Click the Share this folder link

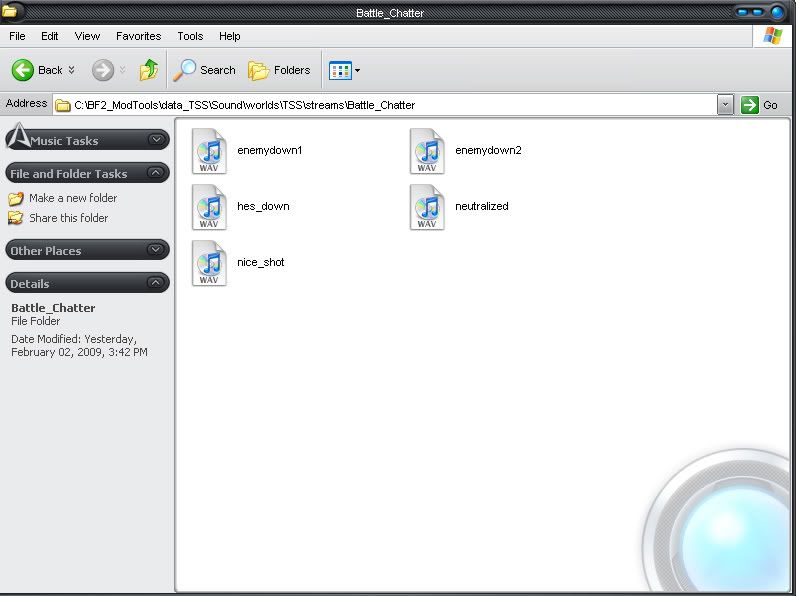tap(69, 218)
